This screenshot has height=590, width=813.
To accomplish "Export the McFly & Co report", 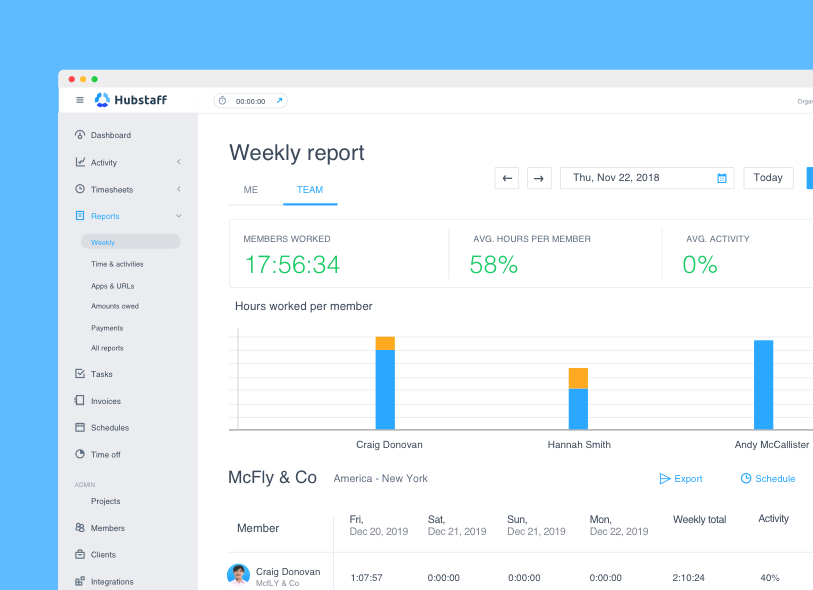I will click(681, 479).
